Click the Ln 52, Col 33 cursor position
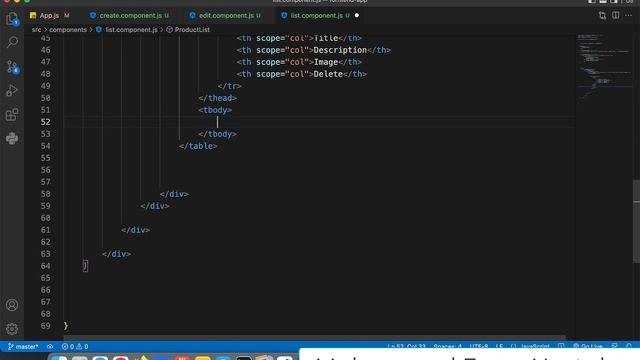This screenshot has height=360, width=640. (407, 347)
